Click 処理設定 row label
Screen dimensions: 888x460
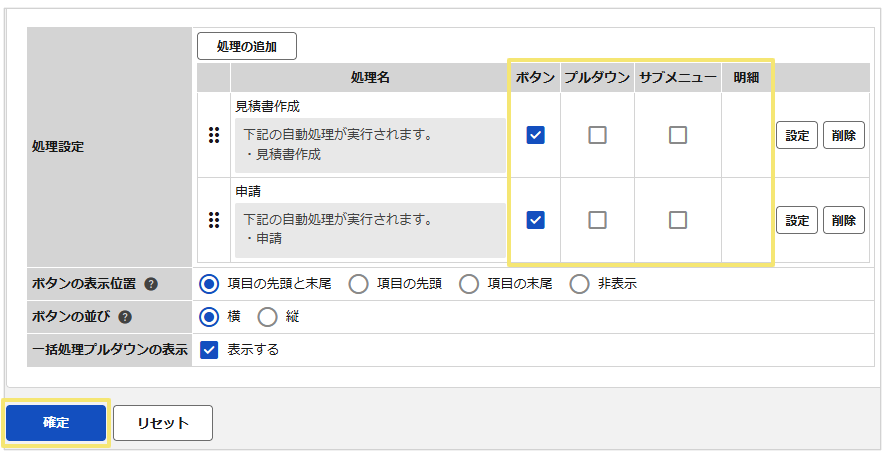click(58, 147)
